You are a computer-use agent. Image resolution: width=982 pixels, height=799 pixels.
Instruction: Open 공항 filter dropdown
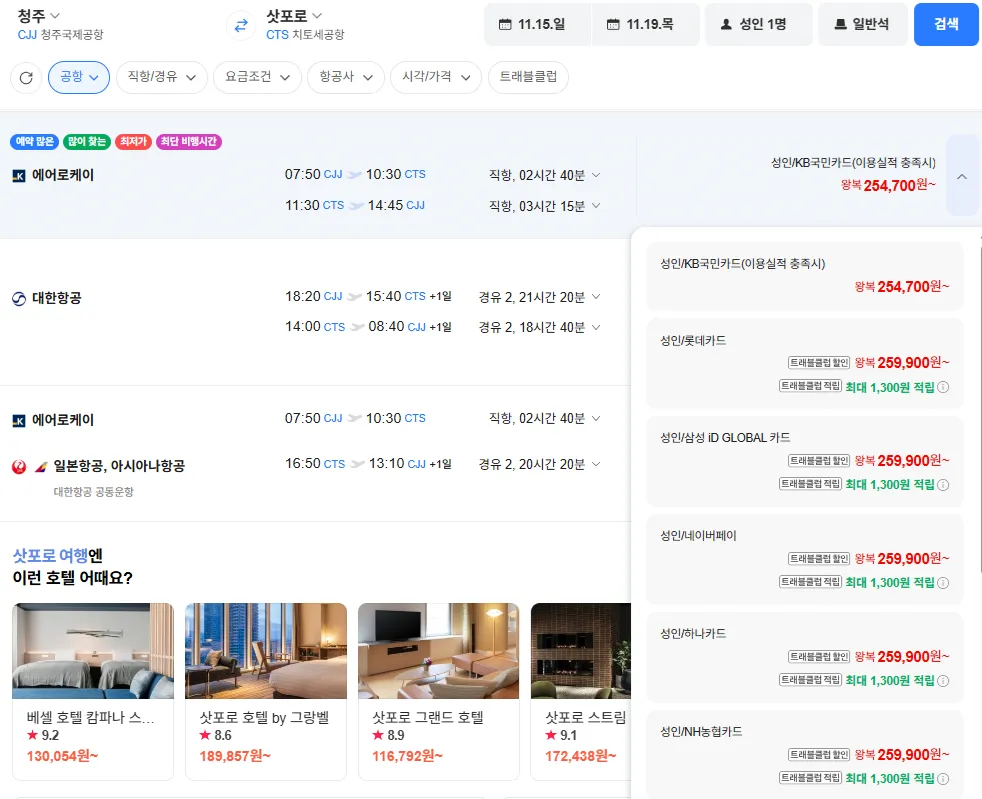point(79,78)
